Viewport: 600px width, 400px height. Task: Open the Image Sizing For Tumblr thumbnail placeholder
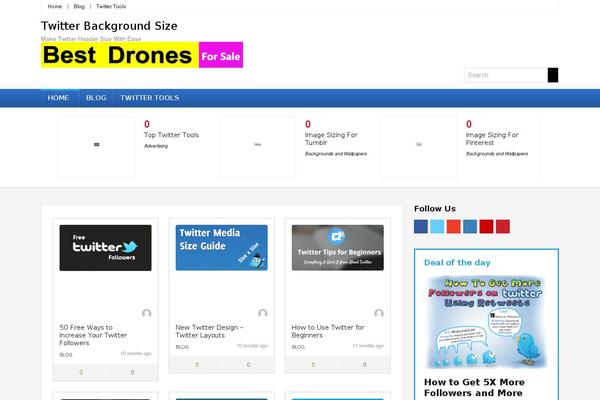258,147
